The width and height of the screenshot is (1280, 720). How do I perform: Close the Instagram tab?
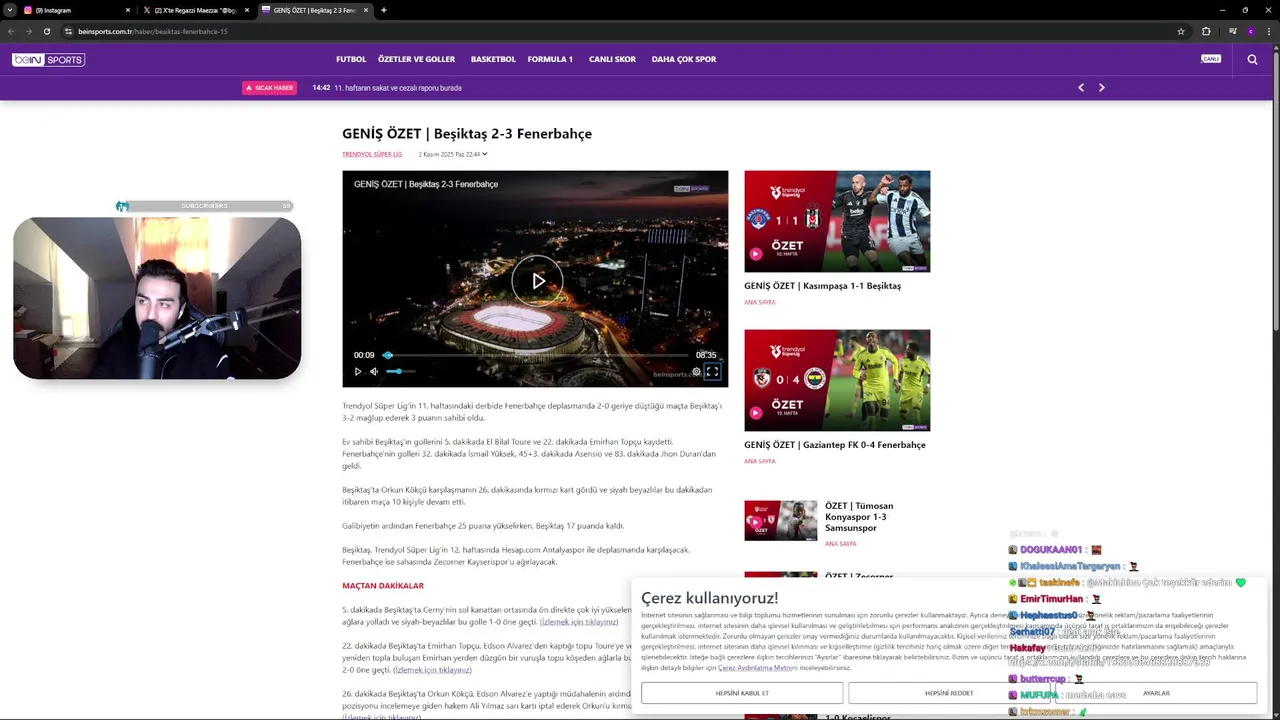(x=128, y=10)
